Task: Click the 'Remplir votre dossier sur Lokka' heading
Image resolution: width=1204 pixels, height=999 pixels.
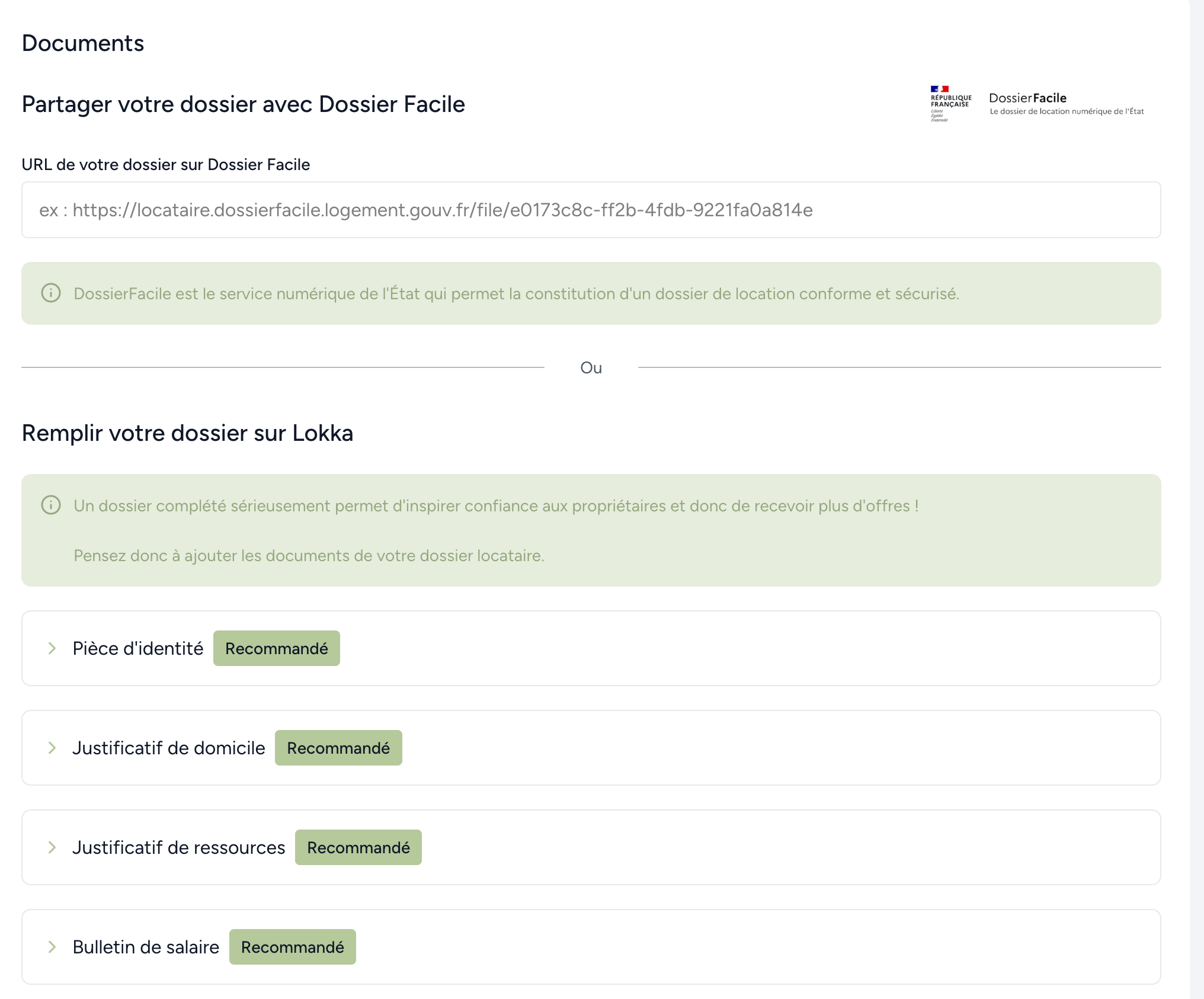Action: (x=188, y=433)
